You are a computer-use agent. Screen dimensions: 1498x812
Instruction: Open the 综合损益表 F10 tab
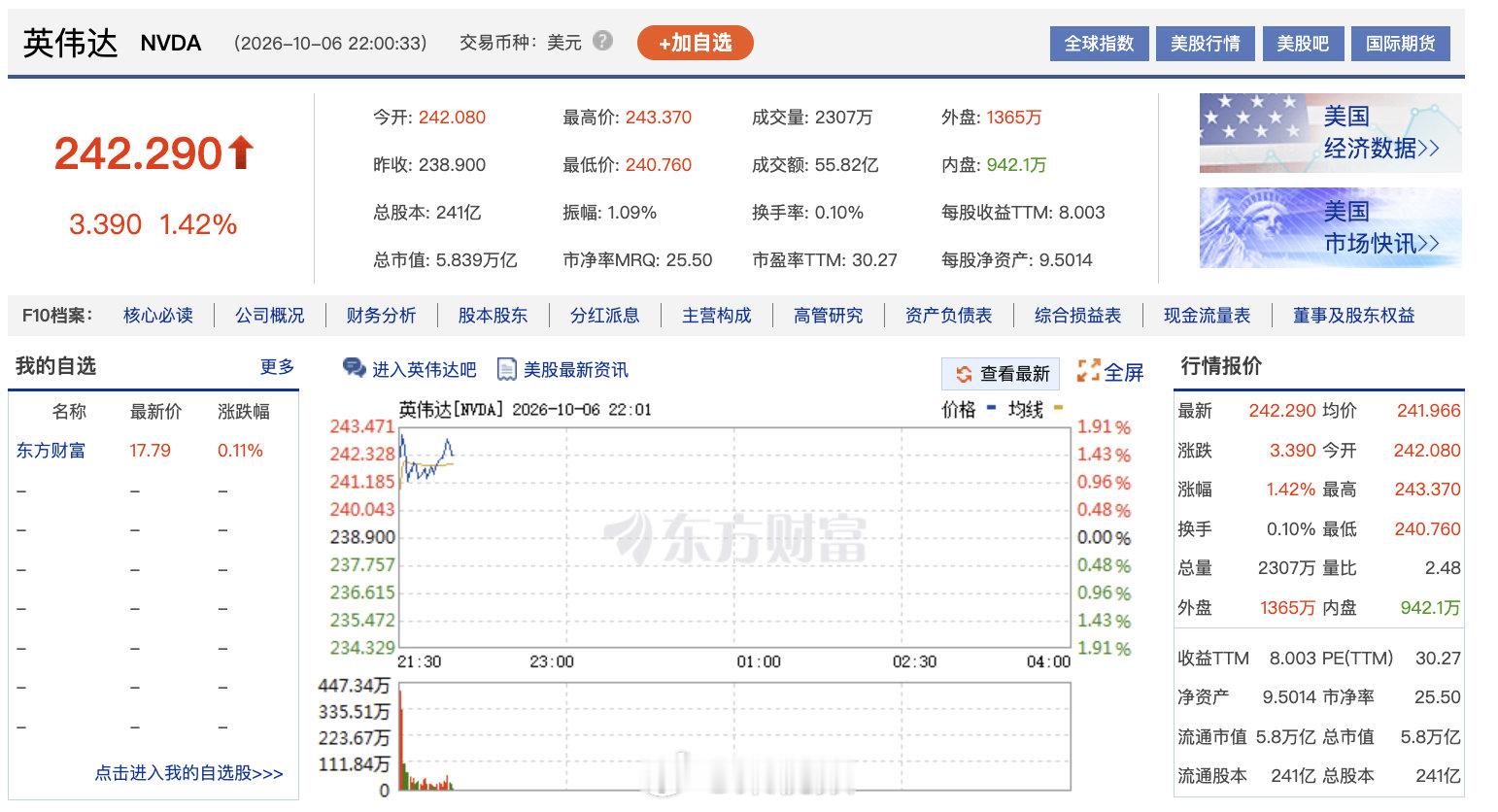click(1077, 316)
